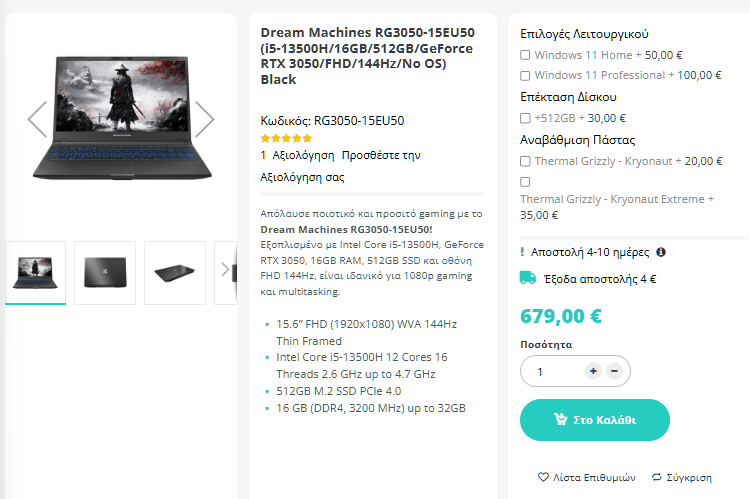
Task: Show the previous product image with left arrow
Action: point(37,119)
